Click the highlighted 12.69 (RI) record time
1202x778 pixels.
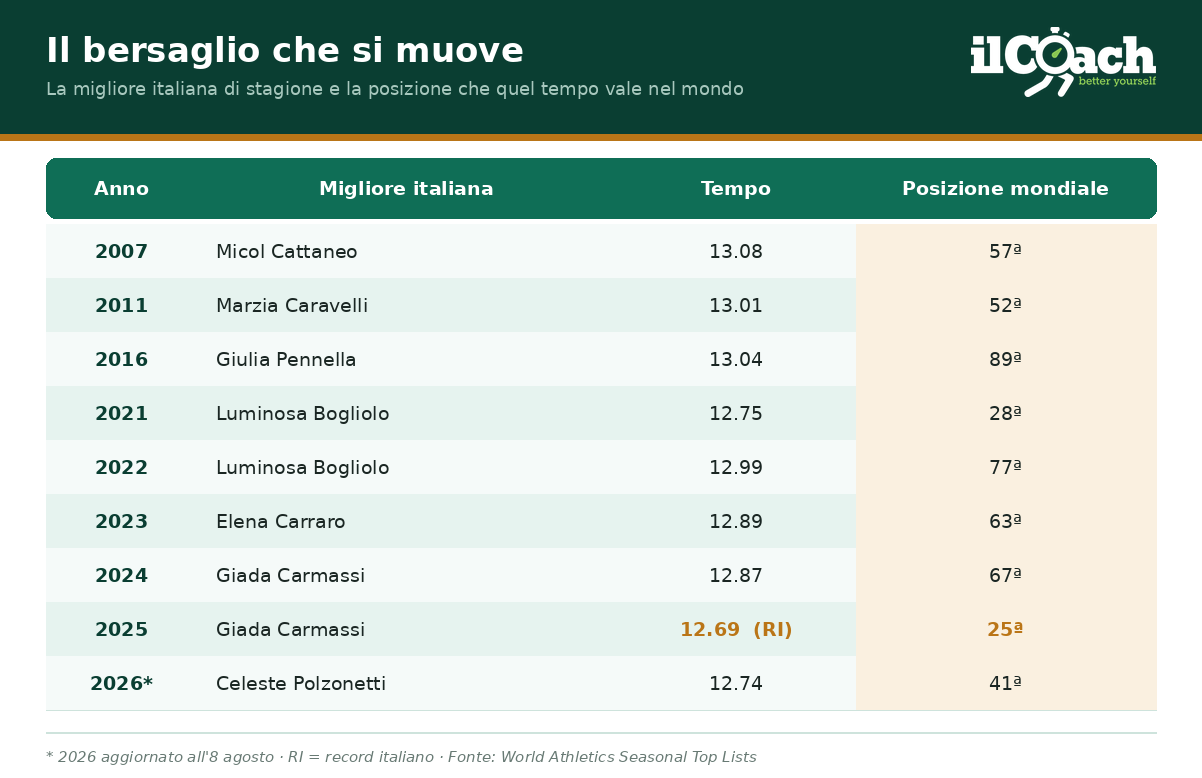click(736, 630)
